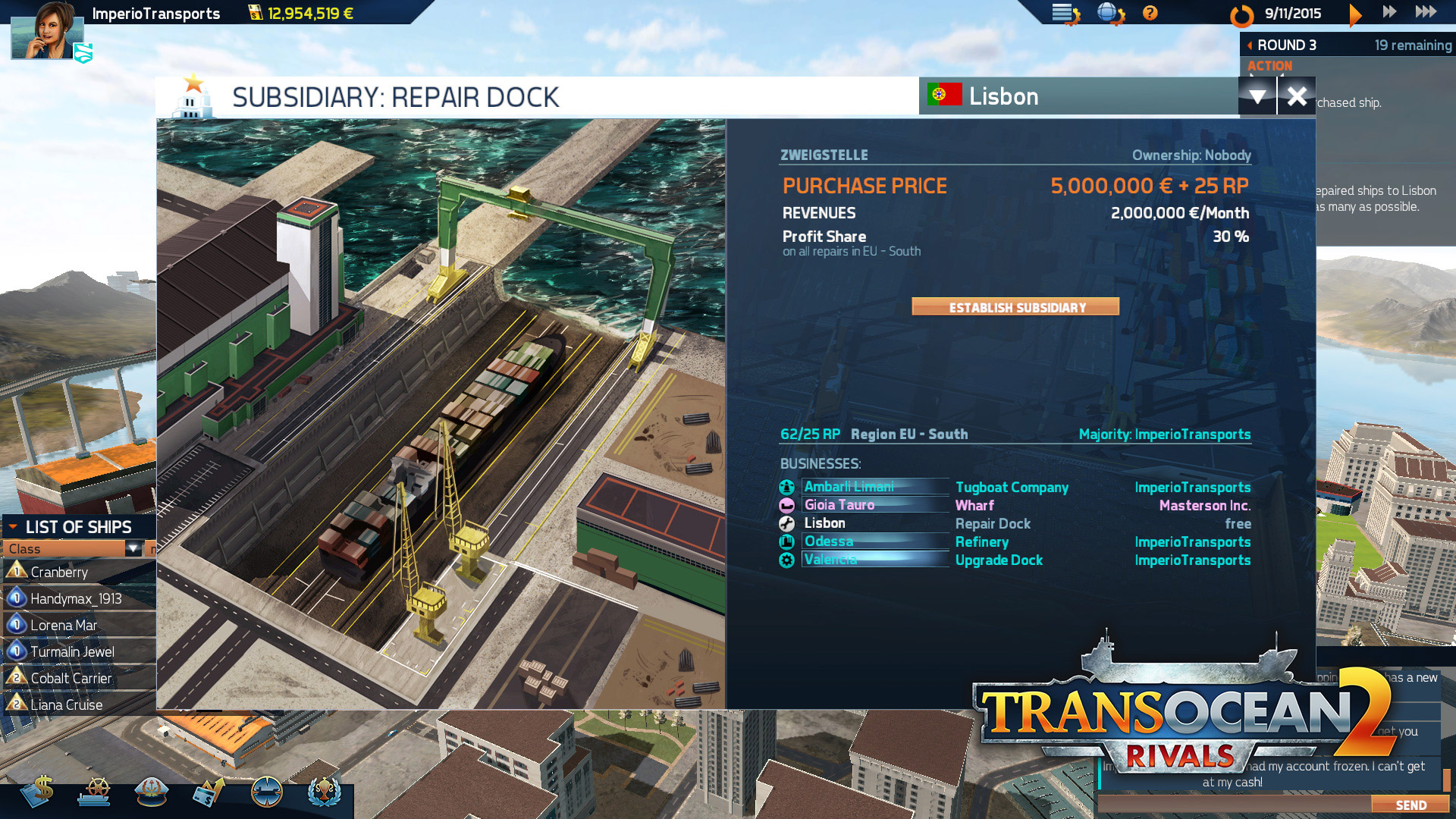1456x819 pixels.
Task: Expand the List of Ships panel arrow
Action: tap(13, 527)
